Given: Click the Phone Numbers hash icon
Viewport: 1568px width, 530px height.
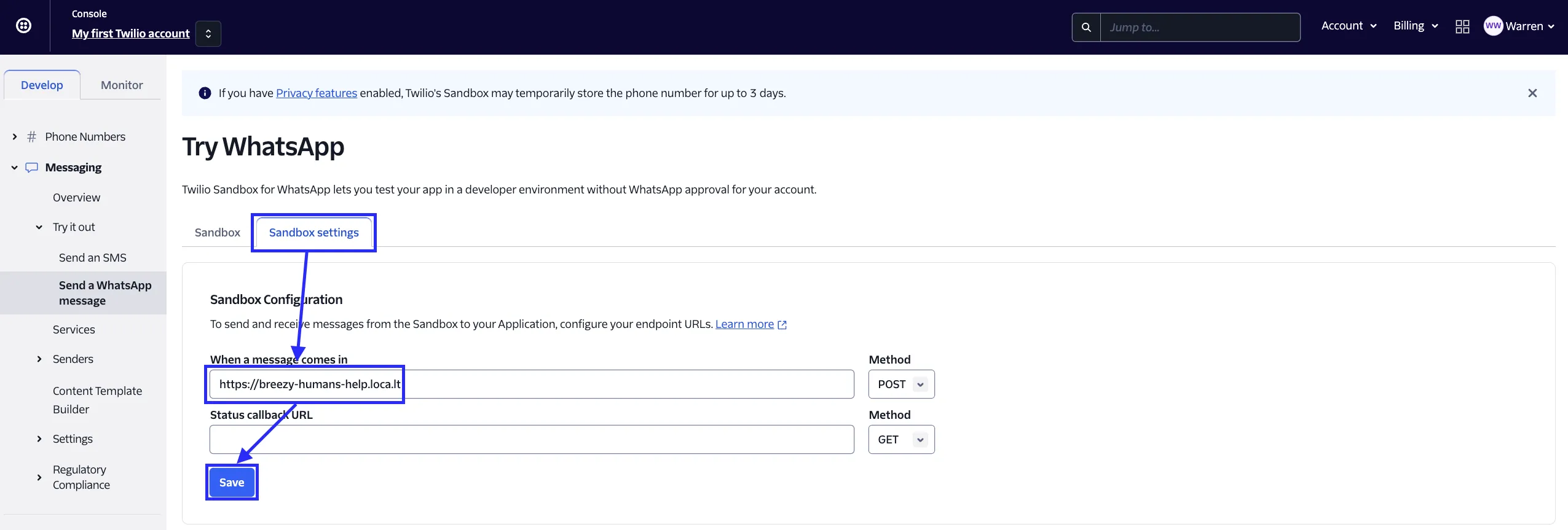Looking at the screenshot, I should pyautogui.click(x=32, y=137).
